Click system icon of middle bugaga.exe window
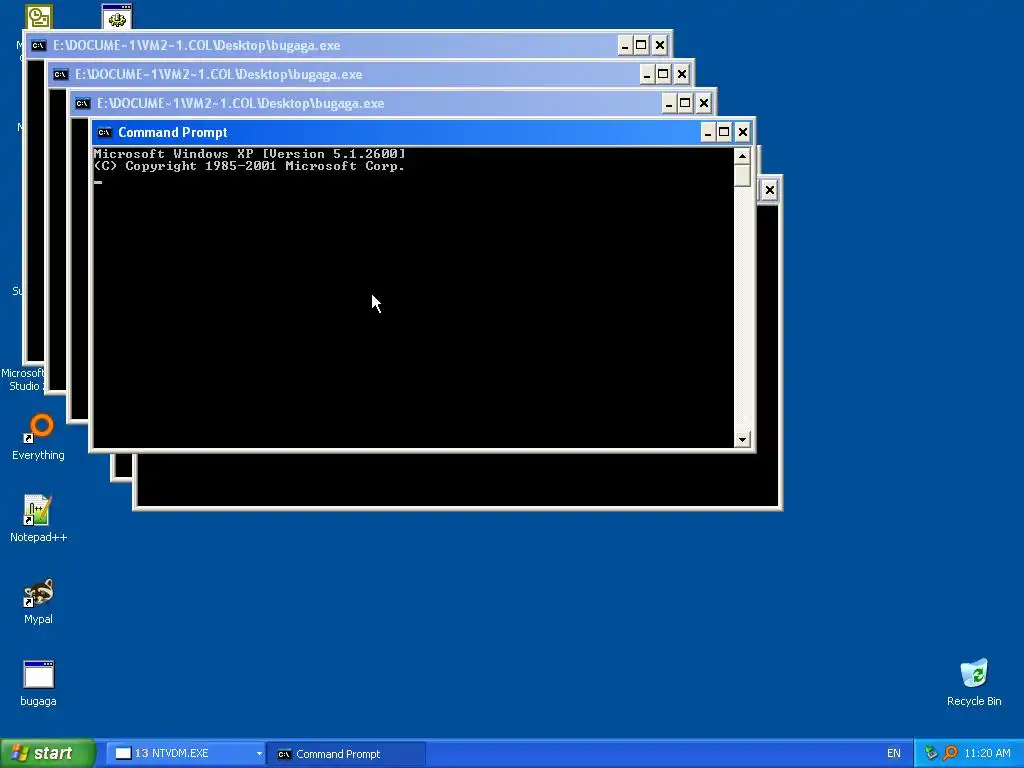The height and width of the screenshot is (768, 1024). point(61,74)
